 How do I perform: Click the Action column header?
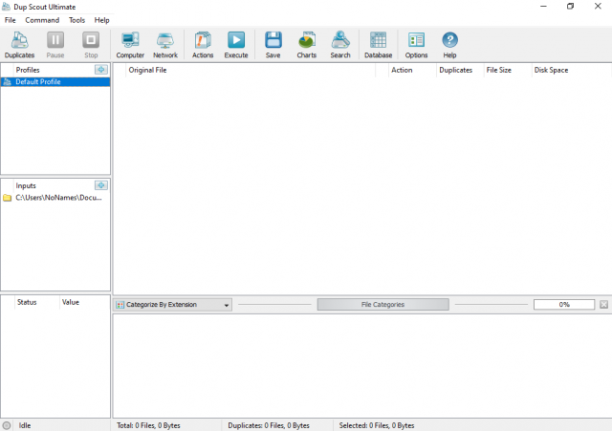412,70
